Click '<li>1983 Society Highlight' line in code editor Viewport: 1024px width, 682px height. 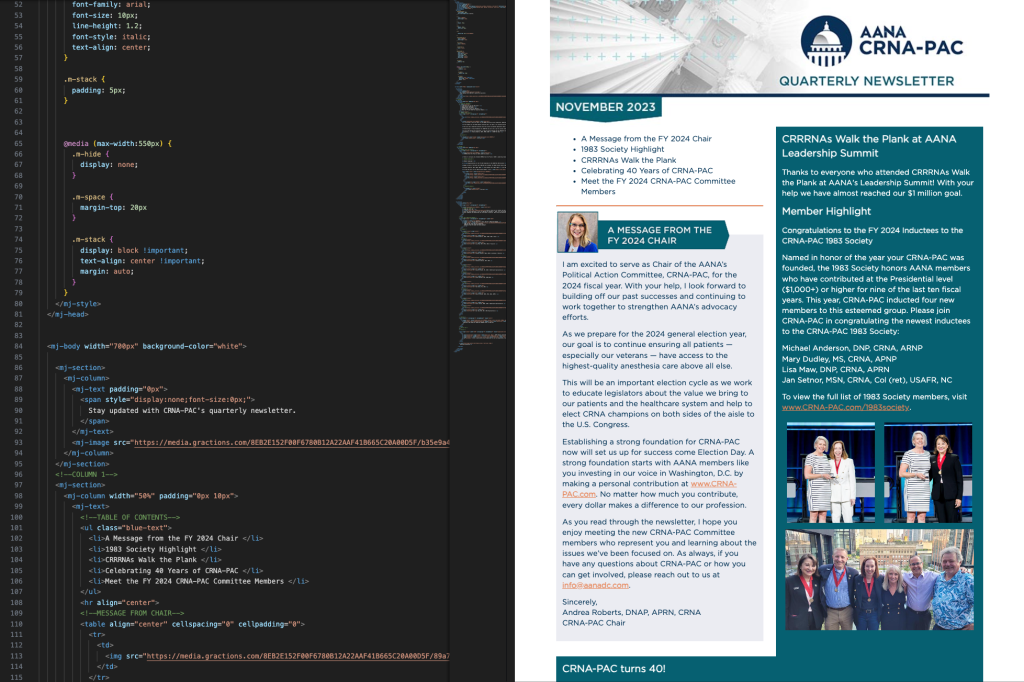(155, 549)
